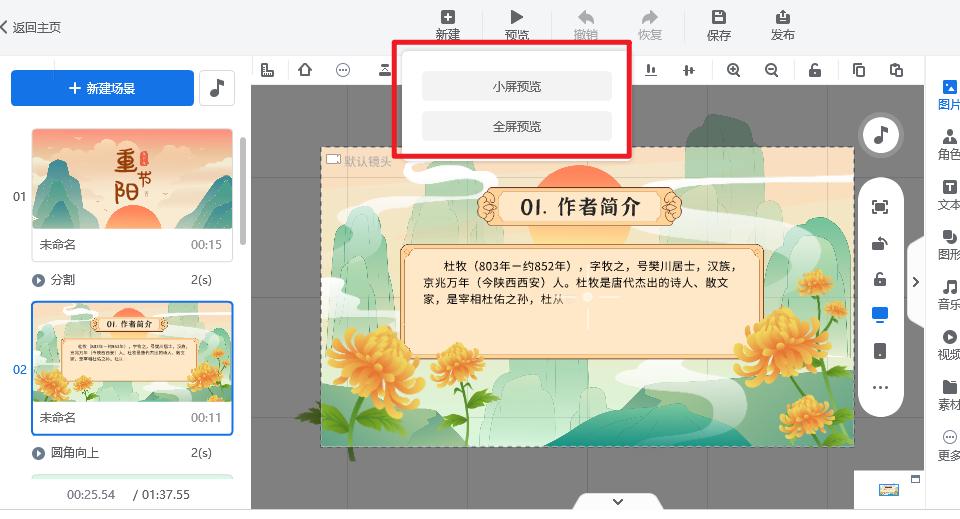Screen dimensions: 960x519
Task: Open the 图形 tab in sidebar
Action: click(x=948, y=245)
